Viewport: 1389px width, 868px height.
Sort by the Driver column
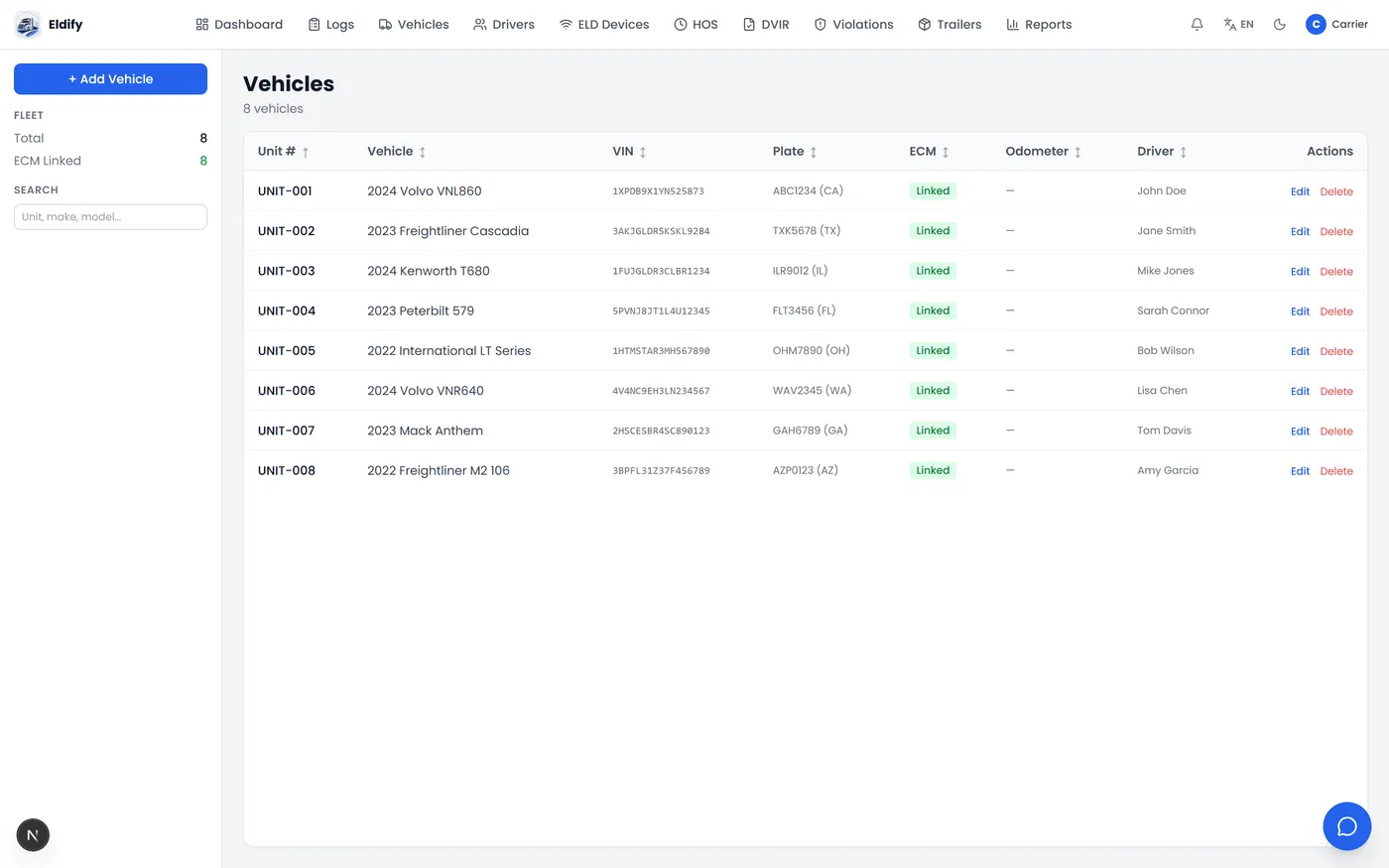(1162, 152)
